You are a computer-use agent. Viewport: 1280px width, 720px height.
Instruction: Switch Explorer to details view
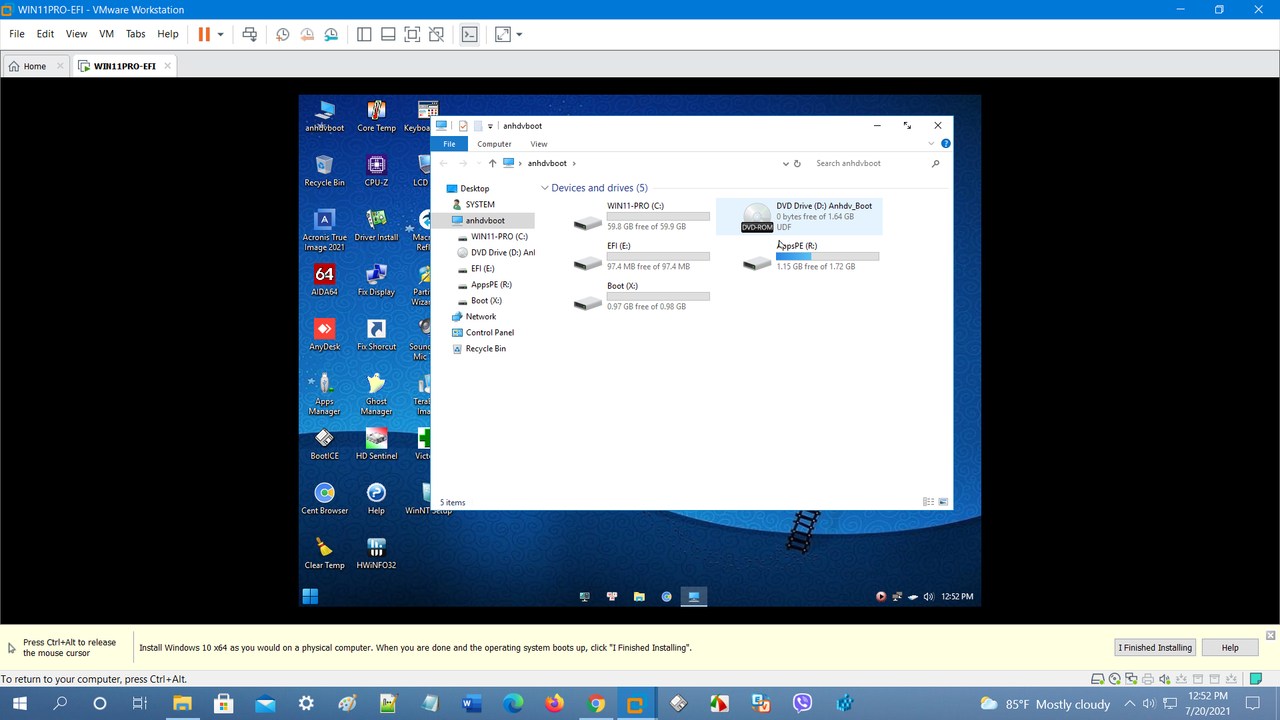pos(928,502)
